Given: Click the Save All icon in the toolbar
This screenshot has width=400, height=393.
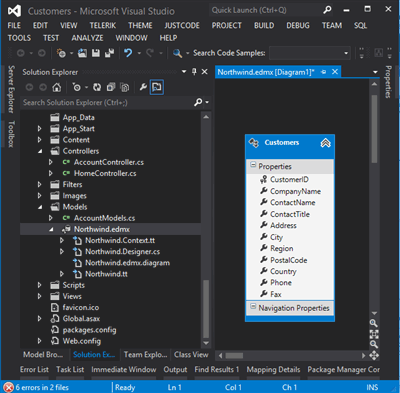Looking at the screenshot, I should pyautogui.click(x=109, y=53).
